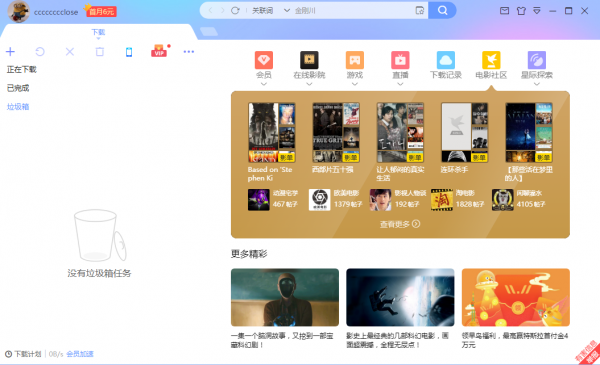Viewport: 600px width, 365px height.
Task: Click the caption about 影史上最经典的几部科幻电影
Action: click(398, 340)
